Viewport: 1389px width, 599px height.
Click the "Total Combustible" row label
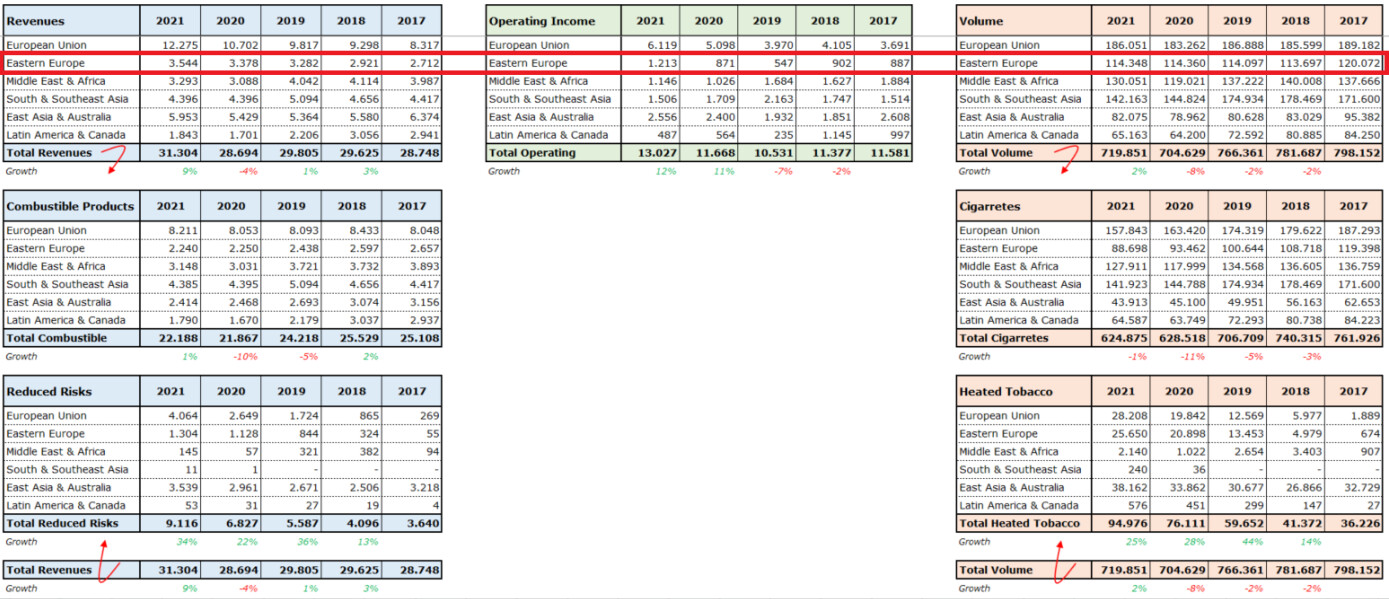pos(55,338)
